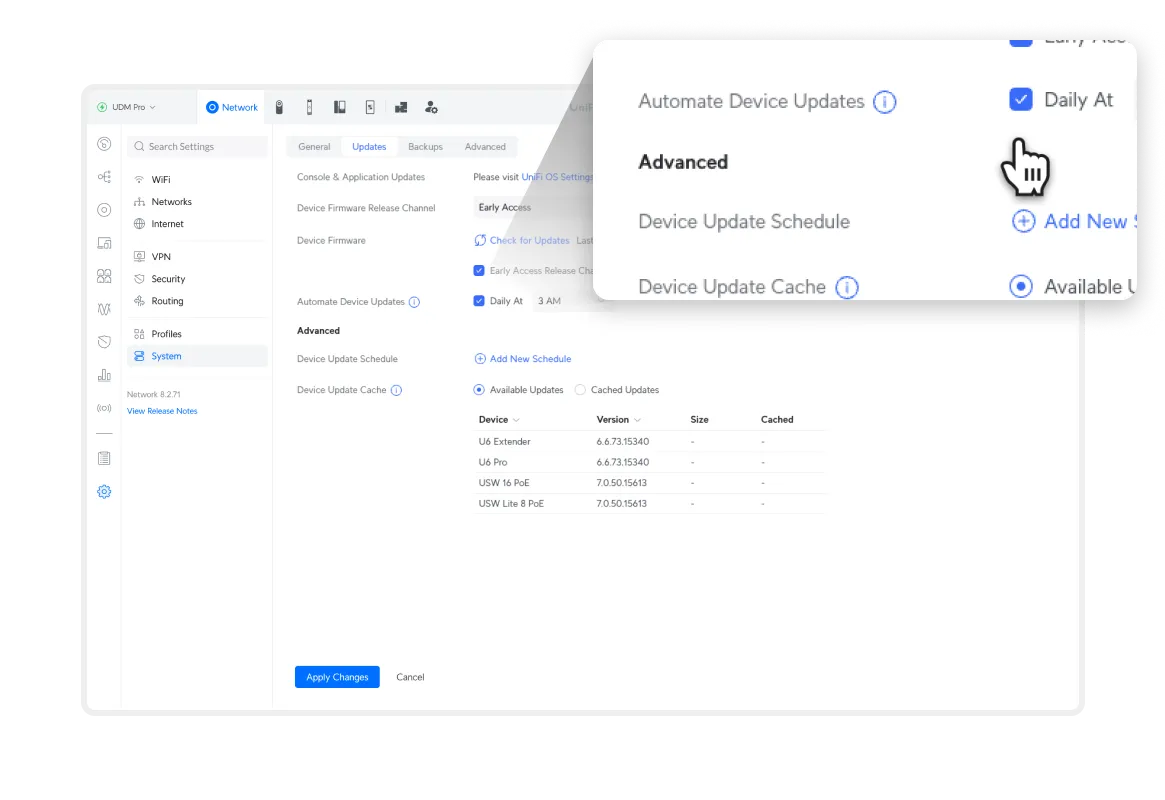Image resolution: width=1165 pixels, height=800 pixels.
Task: Toggle Early Access Release Channel checkbox
Action: tap(479, 270)
